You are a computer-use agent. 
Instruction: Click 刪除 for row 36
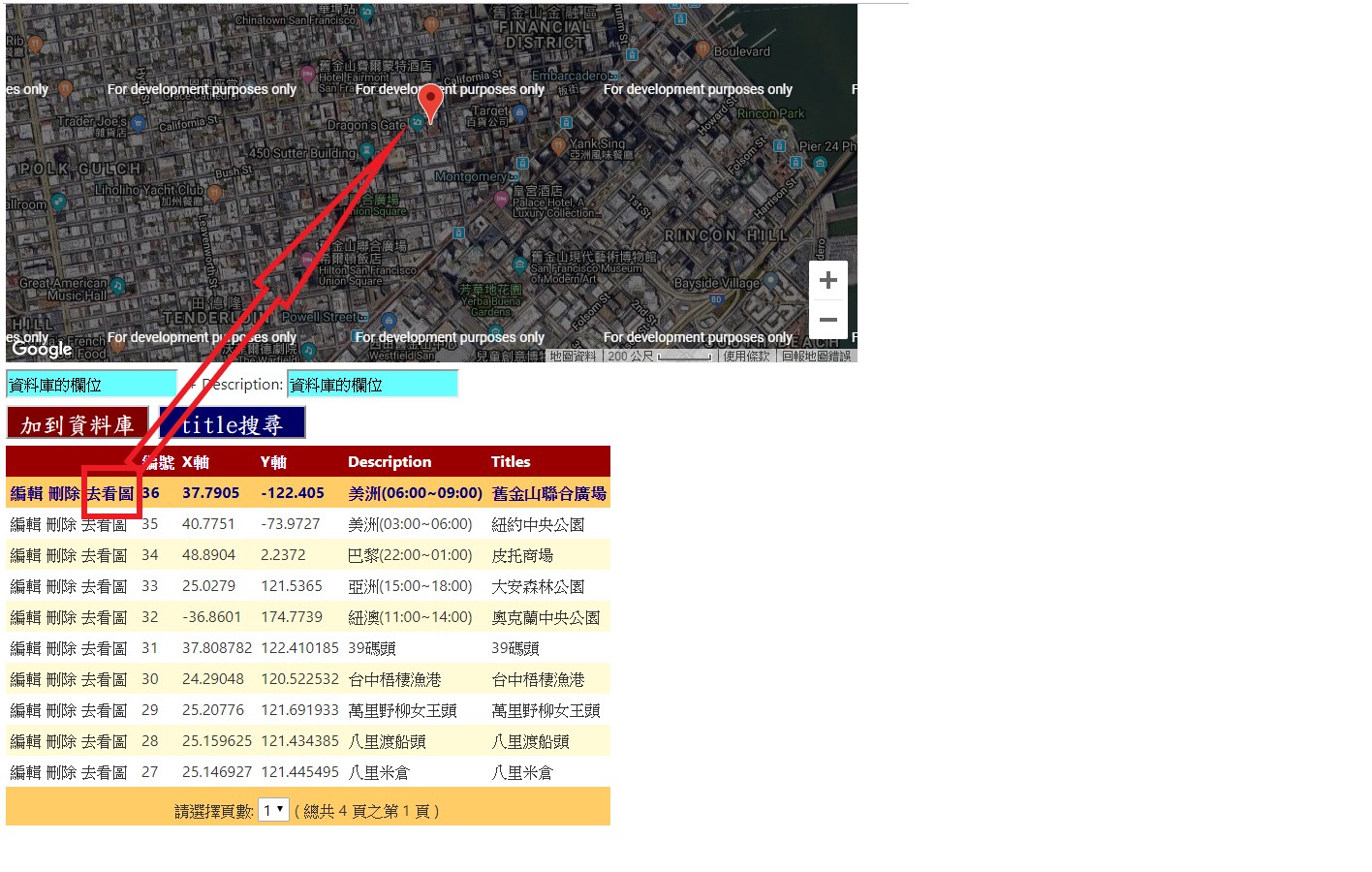pos(63,493)
